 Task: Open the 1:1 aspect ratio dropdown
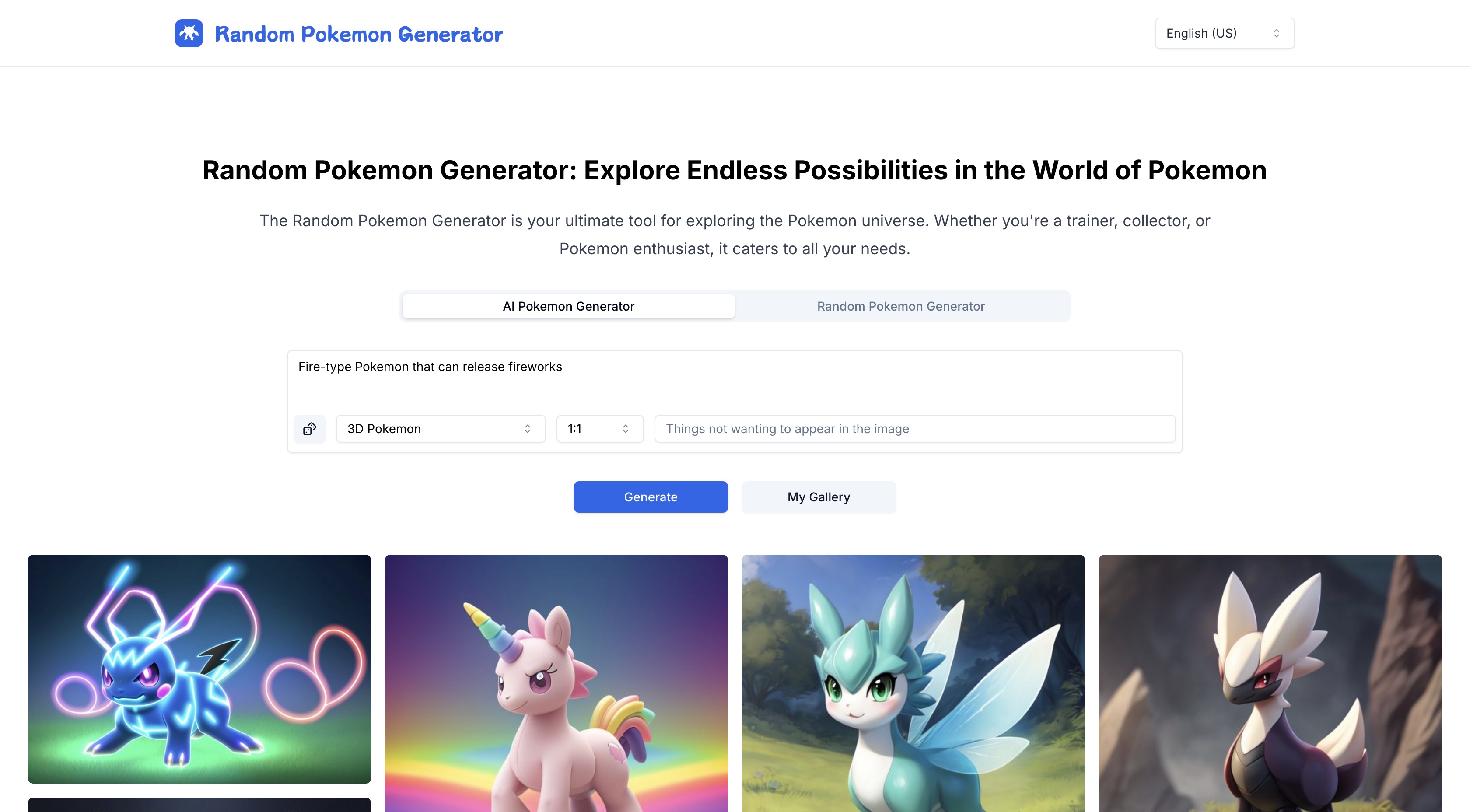pyautogui.click(x=599, y=429)
